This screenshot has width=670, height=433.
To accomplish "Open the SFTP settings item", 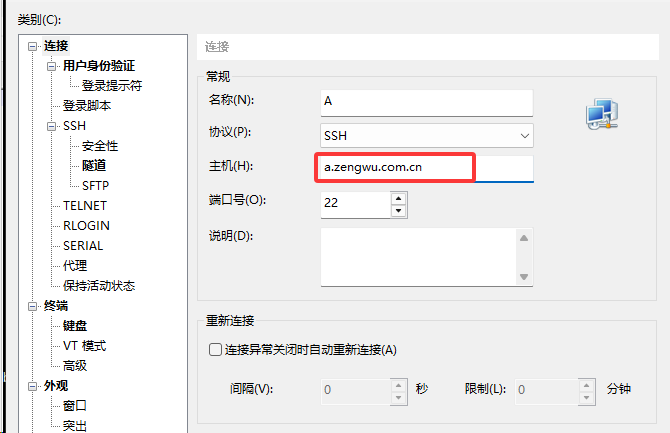I will click(95, 186).
